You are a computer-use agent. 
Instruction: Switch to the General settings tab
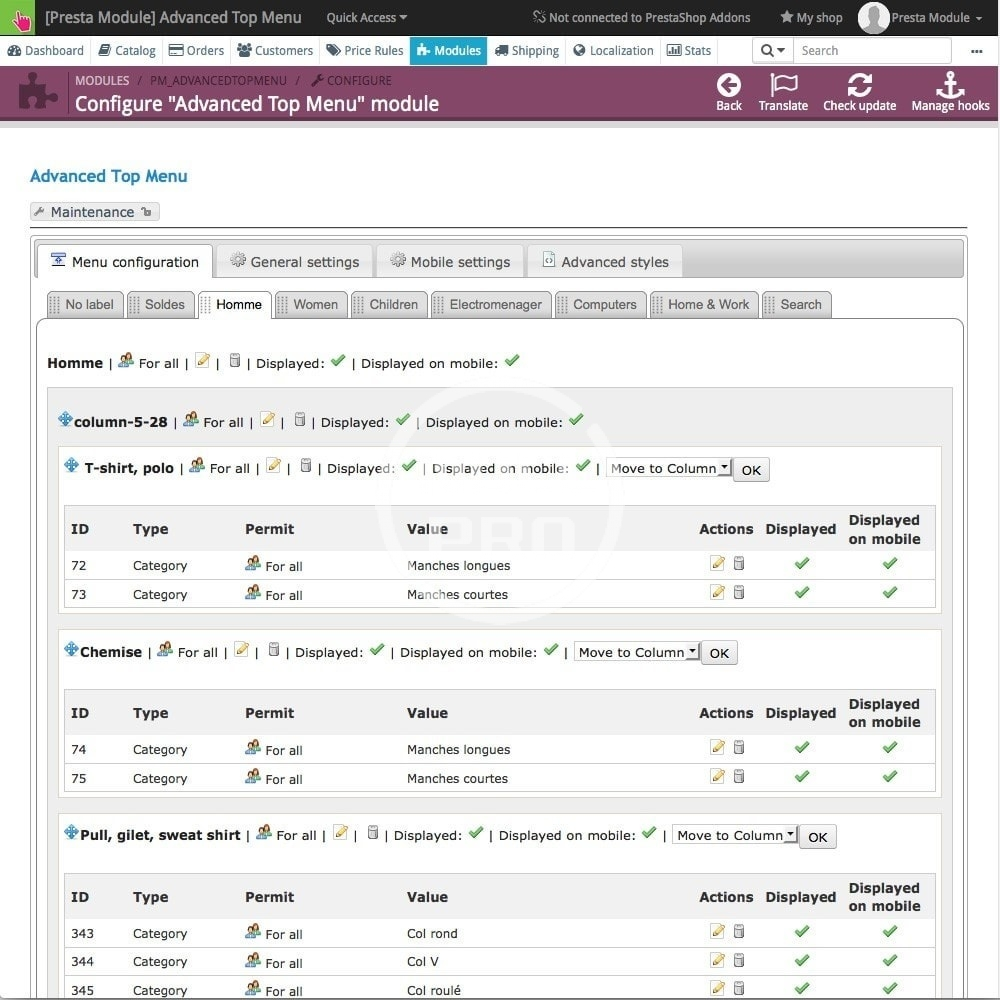(x=294, y=262)
